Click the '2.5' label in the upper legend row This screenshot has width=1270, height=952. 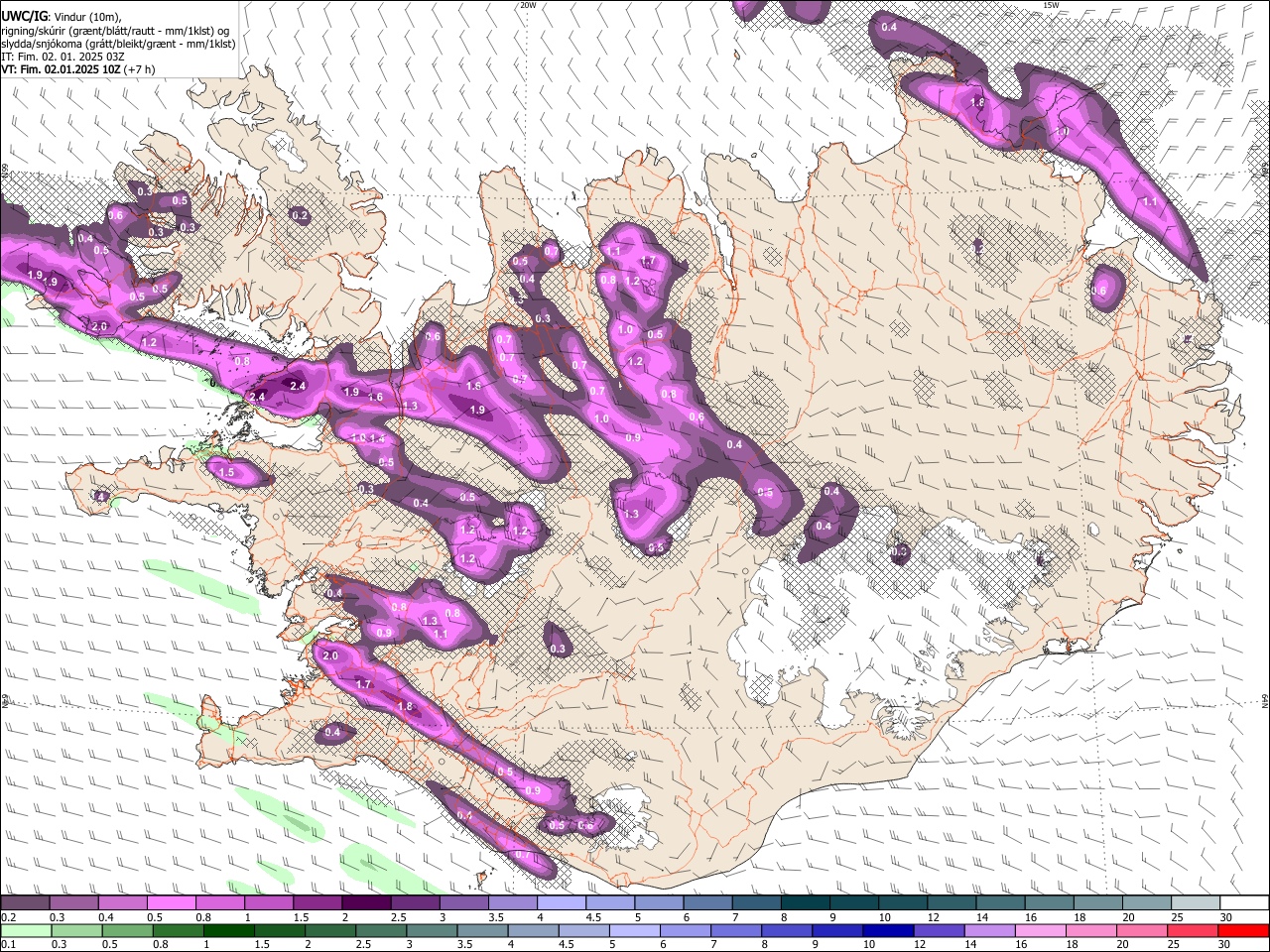398,917
